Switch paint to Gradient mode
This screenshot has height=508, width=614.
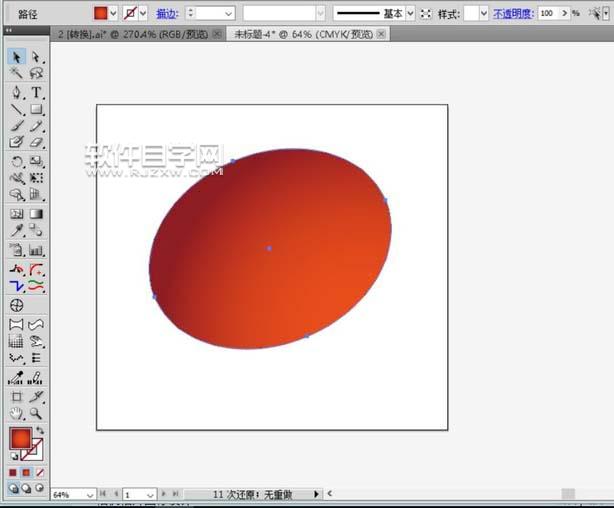point(27,472)
